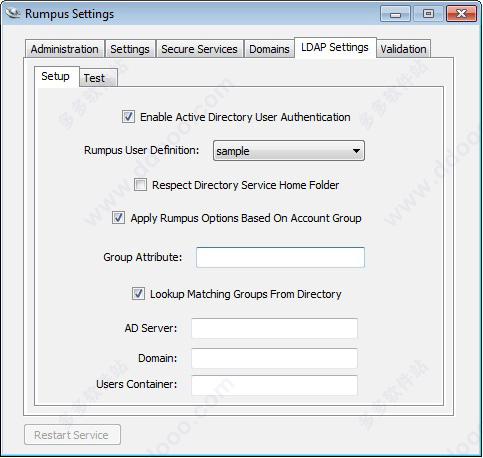483x458 pixels.
Task: Go to the Domains tab
Action: pyautogui.click(x=269, y=49)
